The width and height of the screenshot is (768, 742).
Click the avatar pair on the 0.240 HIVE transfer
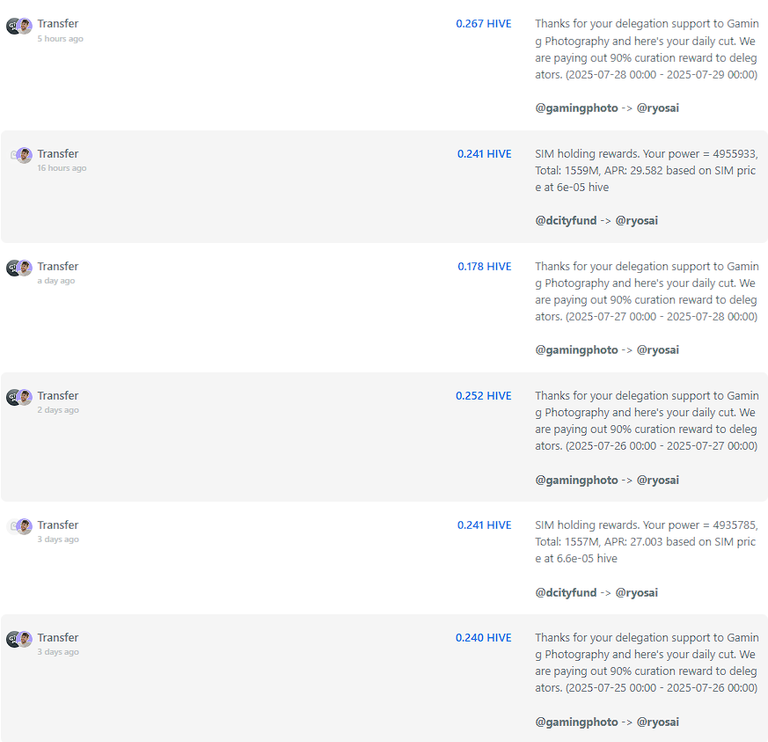[19, 639]
